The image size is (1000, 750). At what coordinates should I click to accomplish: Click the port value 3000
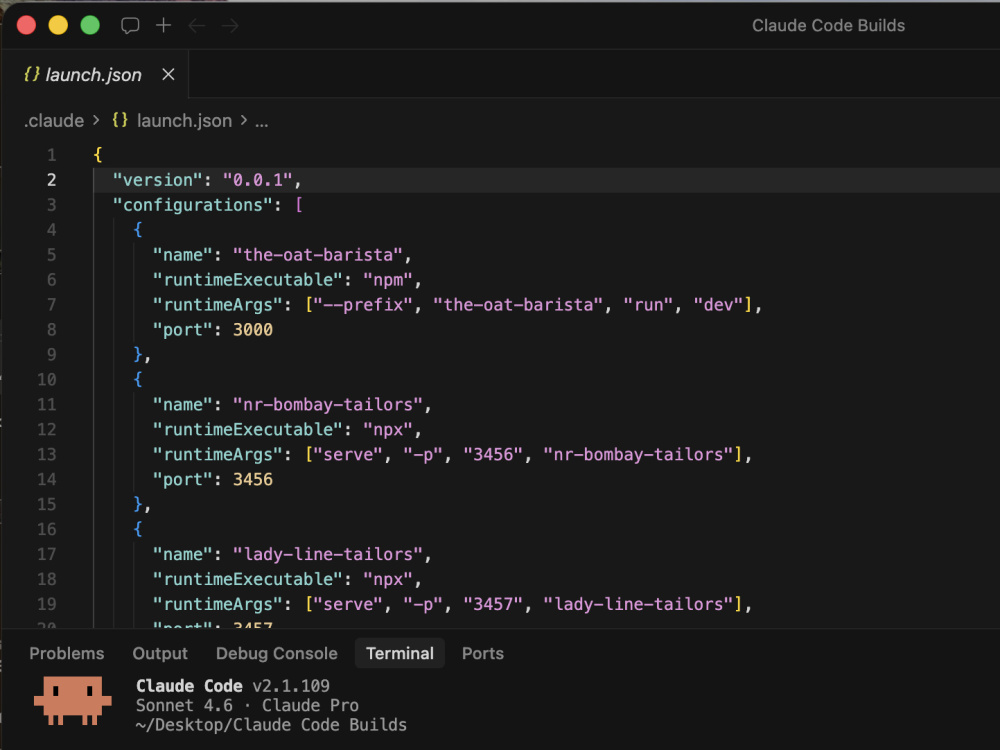point(253,330)
